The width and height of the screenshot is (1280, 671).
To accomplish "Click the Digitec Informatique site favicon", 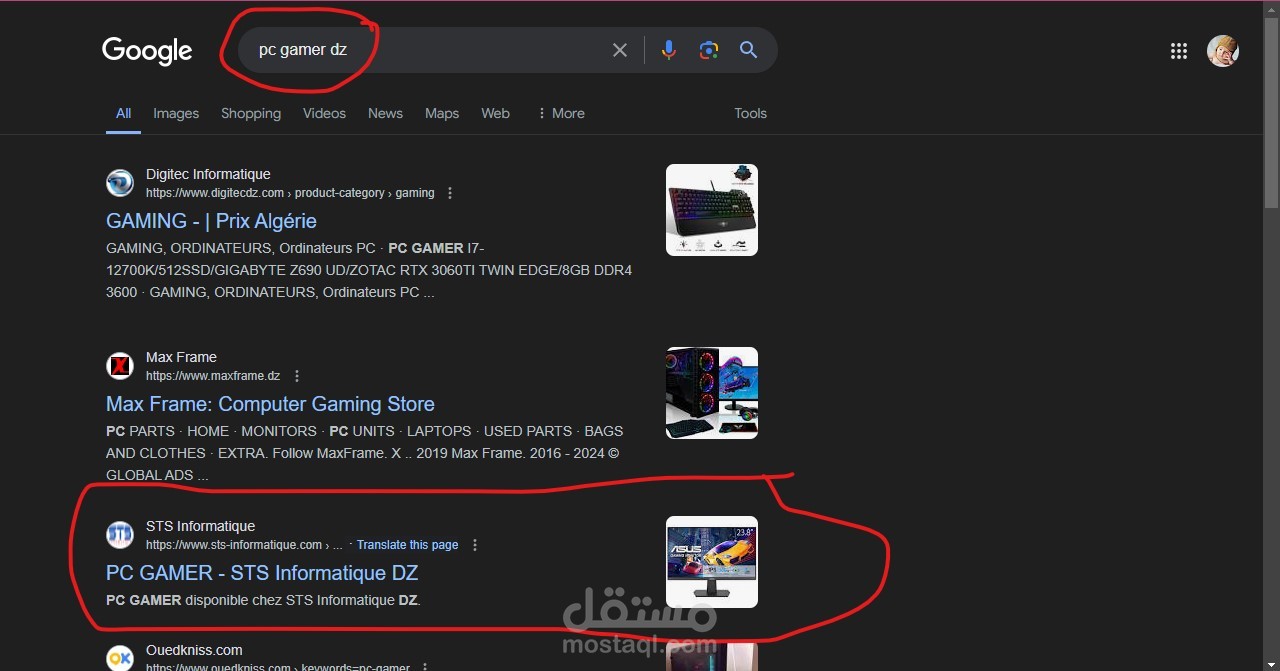I will pos(120,183).
